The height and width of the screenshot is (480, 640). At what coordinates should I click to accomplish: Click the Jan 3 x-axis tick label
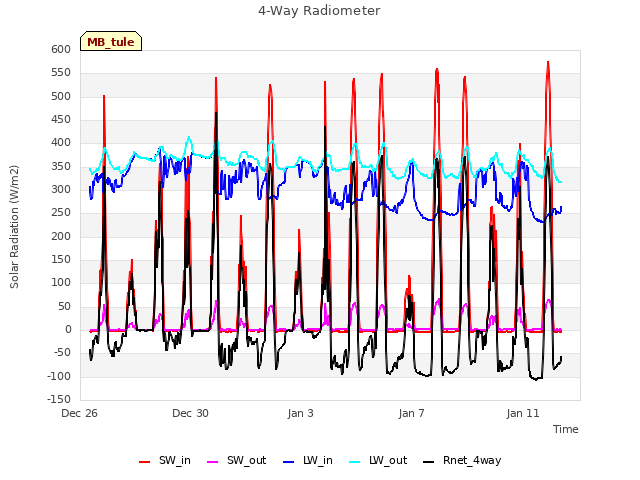click(x=300, y=413)
